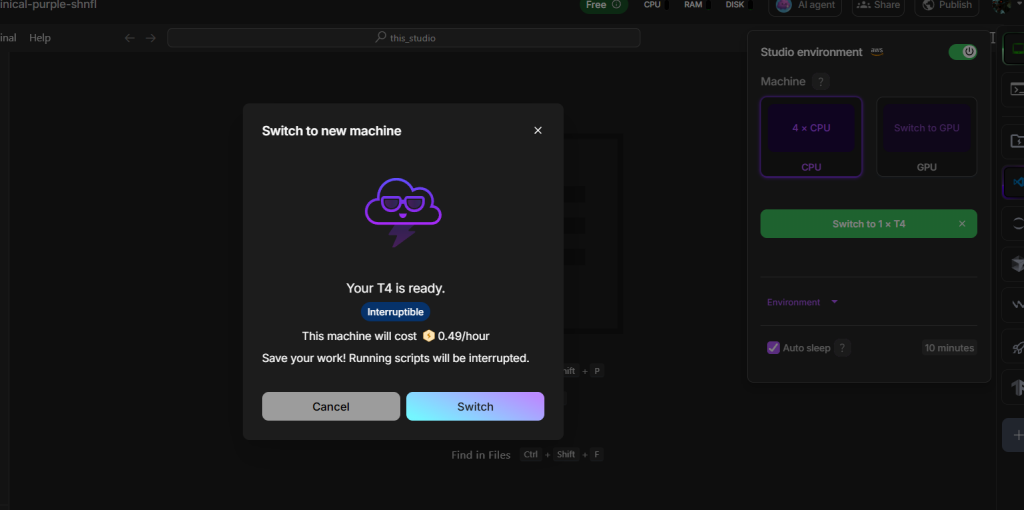The width and height of the screenshot is (1024, 510).
Task: Open the Terminal icon in right sidebar
Action: (1015, 90)
